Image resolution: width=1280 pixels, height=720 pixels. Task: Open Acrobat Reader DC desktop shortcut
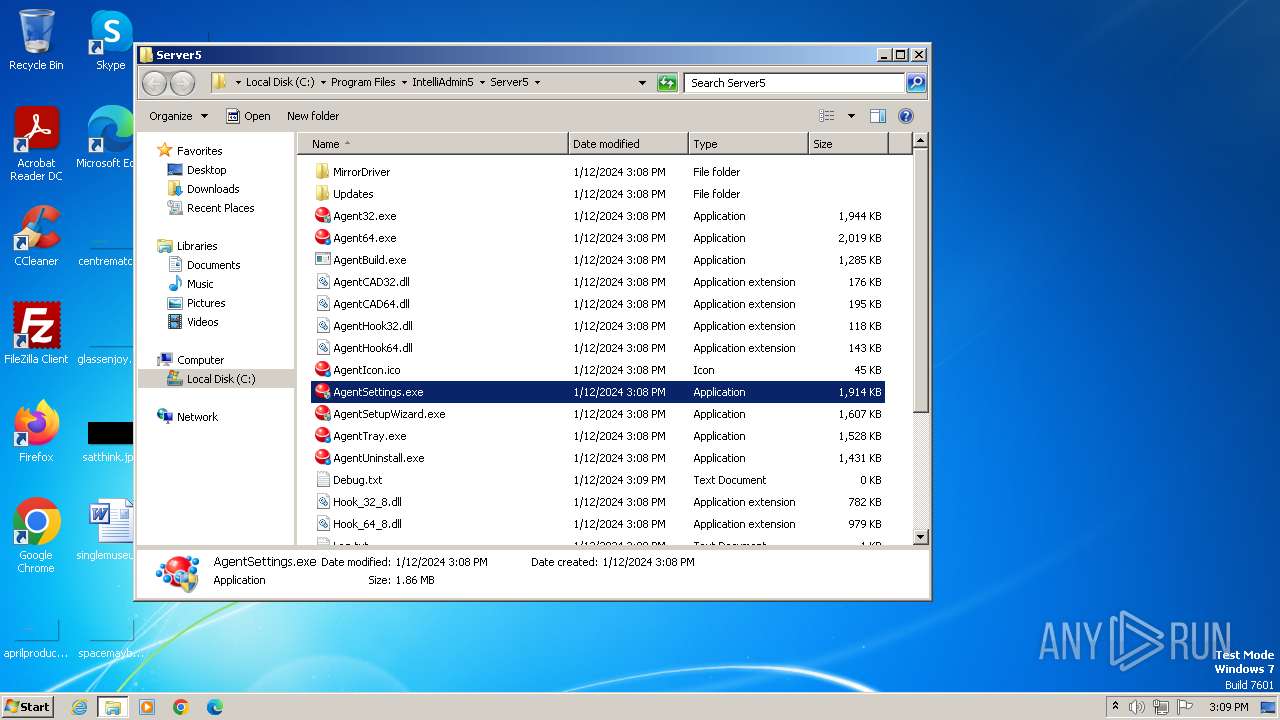36,144
